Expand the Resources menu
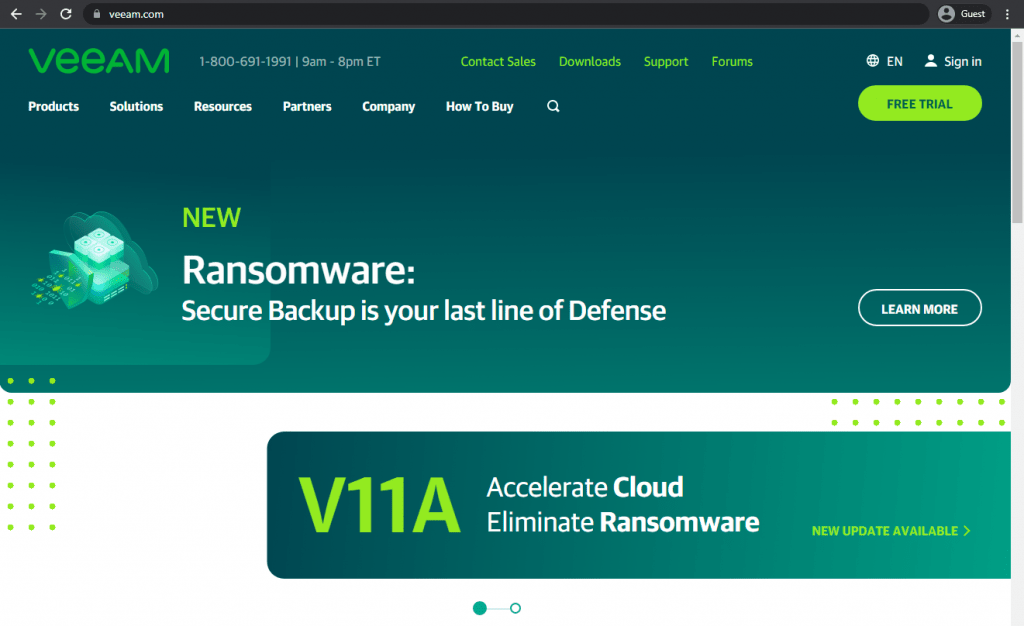The image size is (1024, 626). pyautogui.click(x=223, y=106)
